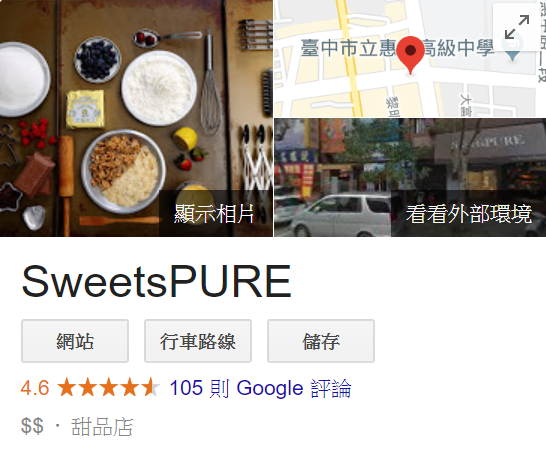Viewport: 546px width, 451px height.
Task: Click the 大富 street label on the map
Action: (466, 104)
